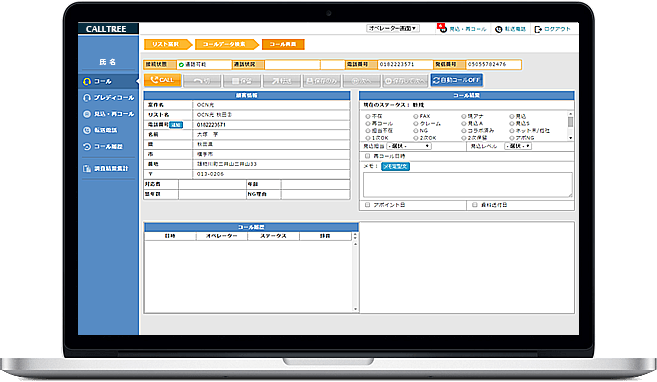Go to the リスト選択 breadcrumb step
The image size is (657, 382).
pos(166,44)
